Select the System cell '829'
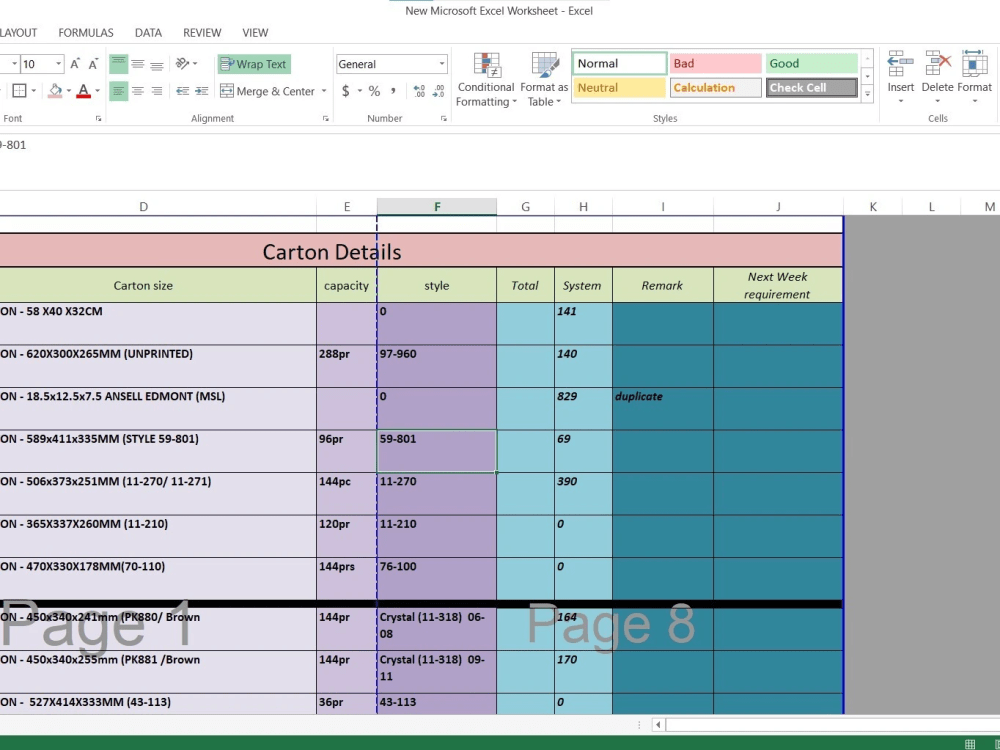Image resolution: width=1000 pixels, height=750 pixels. (x=583, y=408)
